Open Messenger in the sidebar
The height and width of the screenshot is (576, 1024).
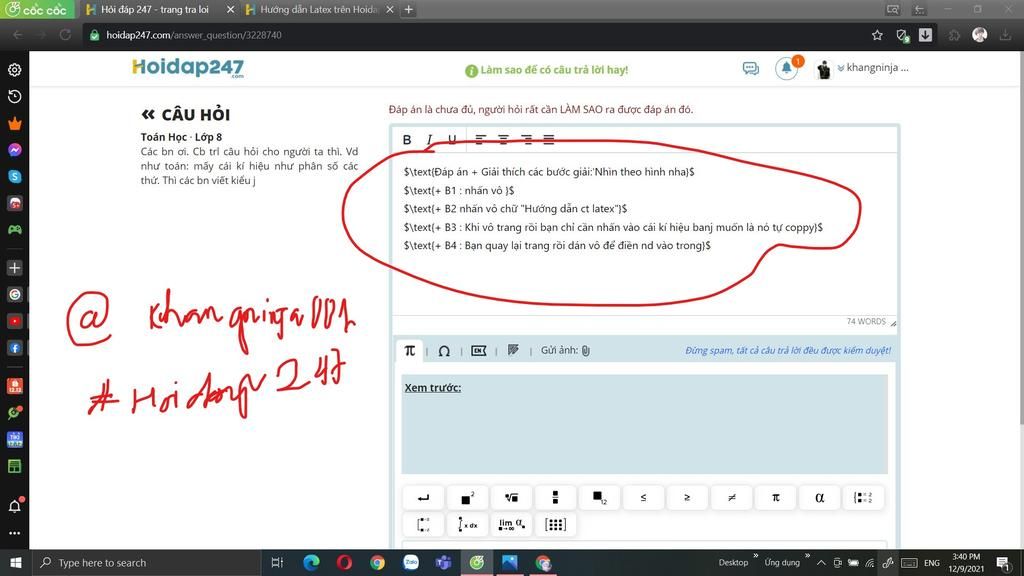(14, 150)
